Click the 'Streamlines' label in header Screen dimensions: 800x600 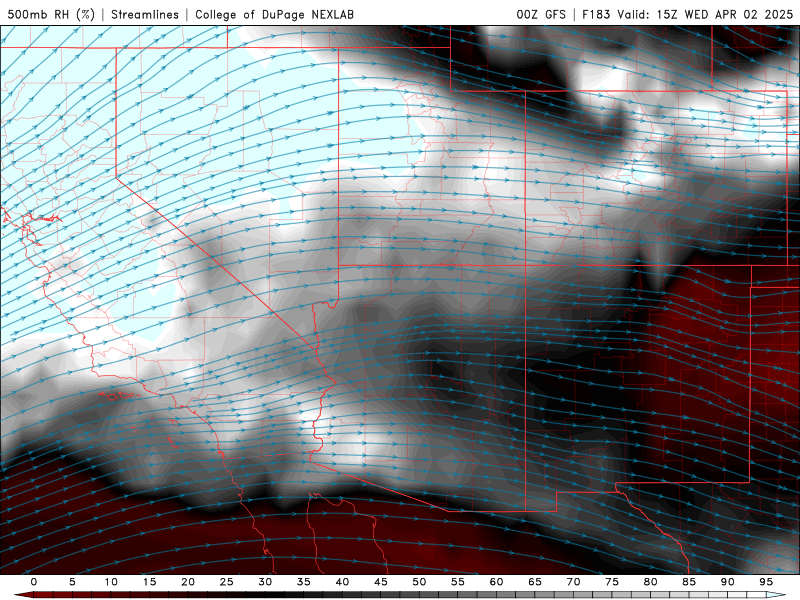[145, 14]
